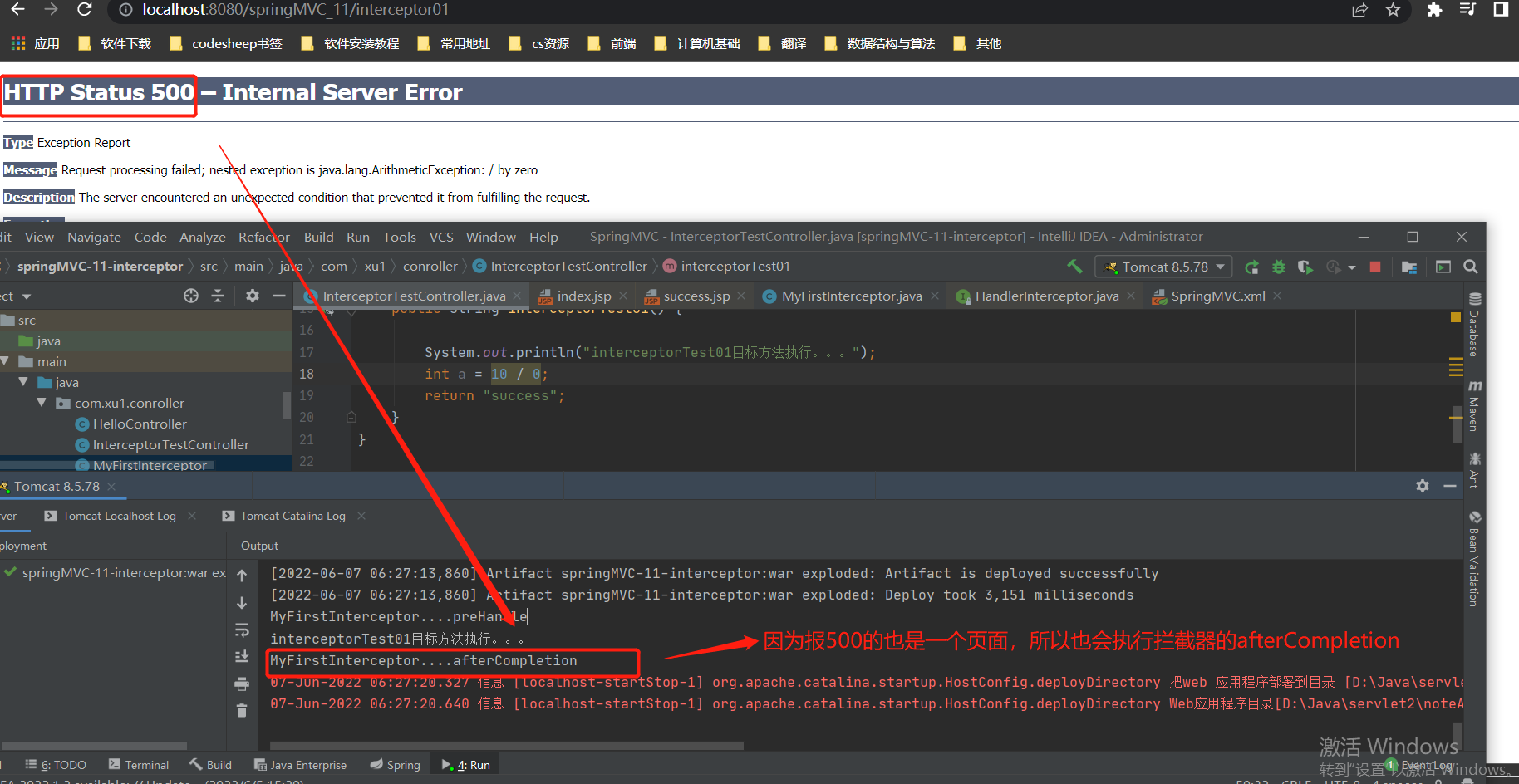Open codesheep书签 bookmark folder

226,43
